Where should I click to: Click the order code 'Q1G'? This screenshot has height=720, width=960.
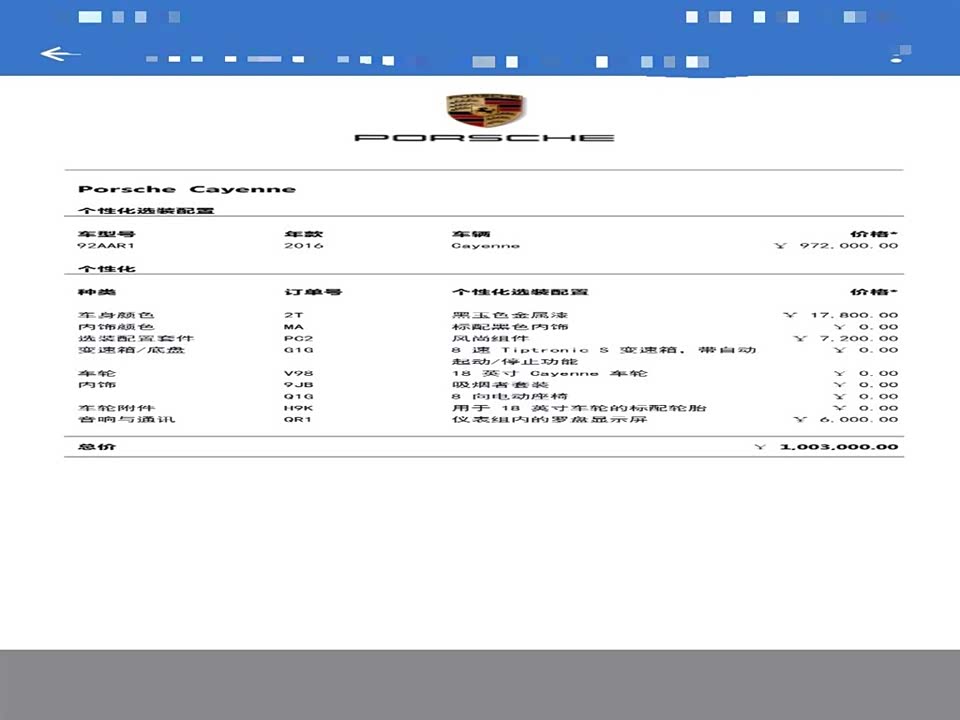(298, 396)
